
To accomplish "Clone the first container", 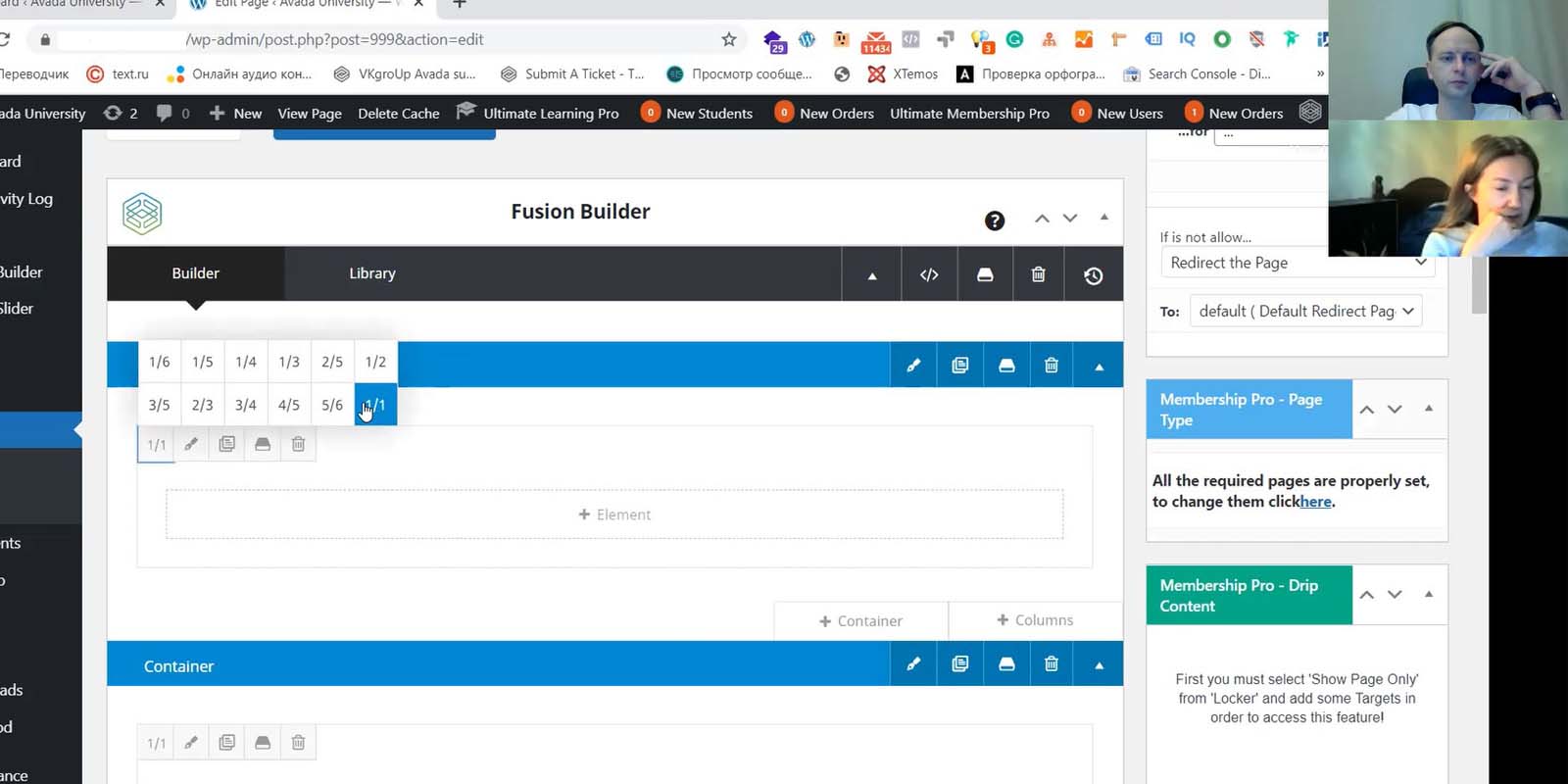I will click(960, 366).
